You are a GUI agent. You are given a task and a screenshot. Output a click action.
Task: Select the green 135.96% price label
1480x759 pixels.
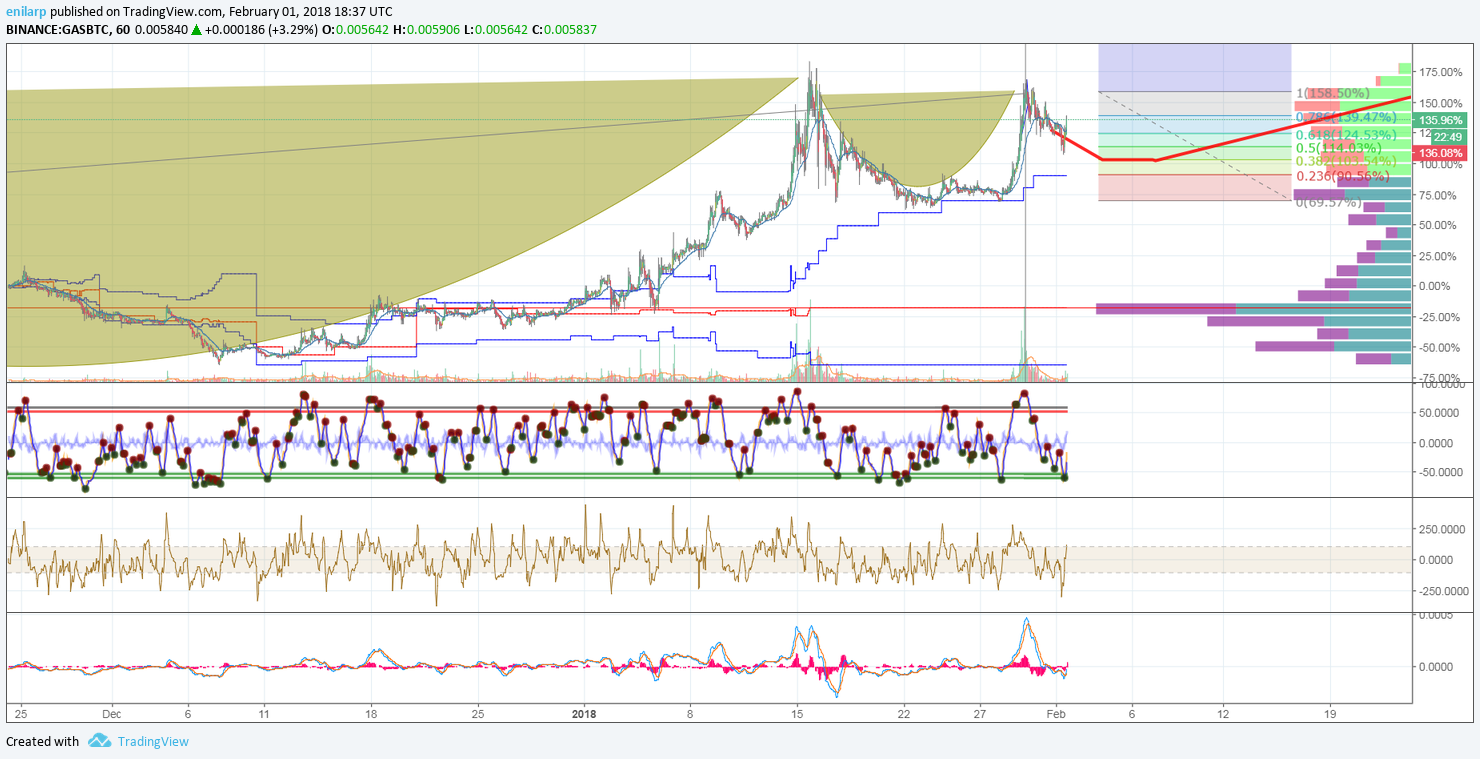point(1442,119)
